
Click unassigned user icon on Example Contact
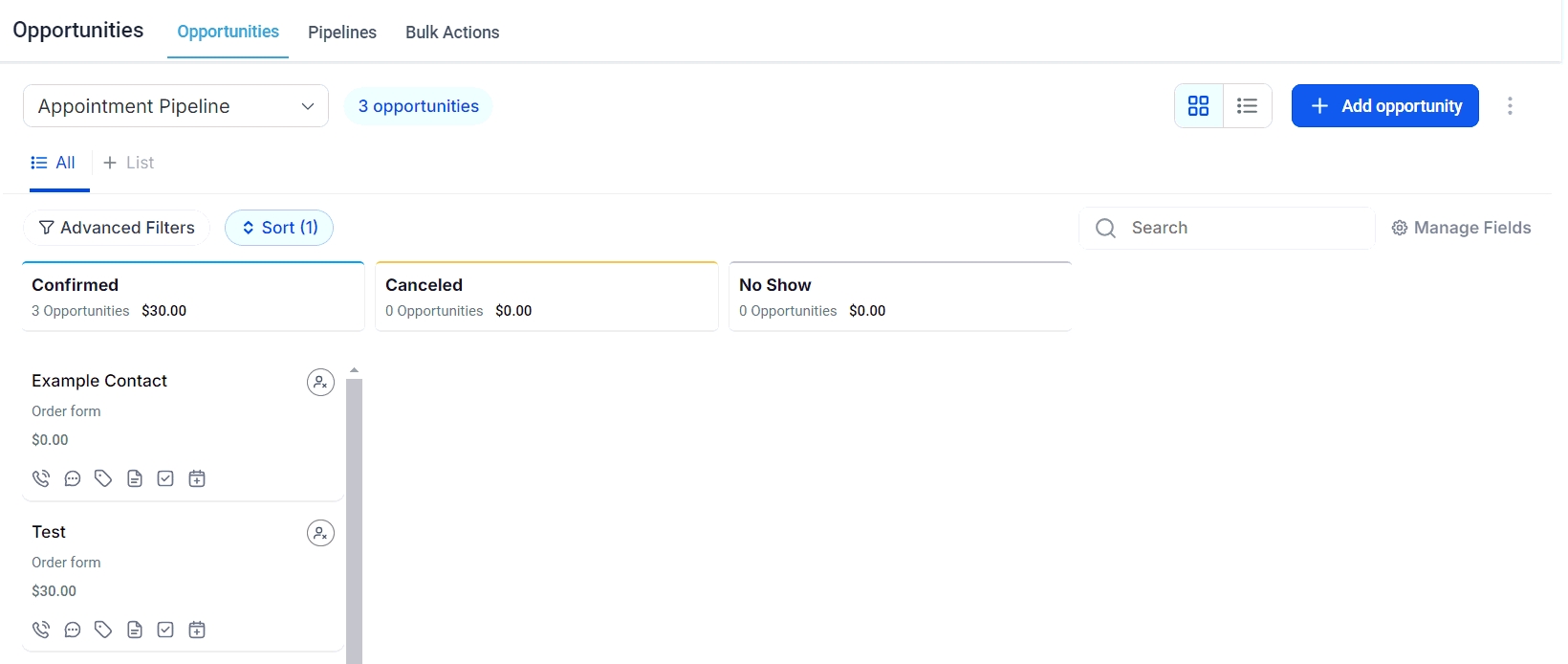(x=320, y=382)
